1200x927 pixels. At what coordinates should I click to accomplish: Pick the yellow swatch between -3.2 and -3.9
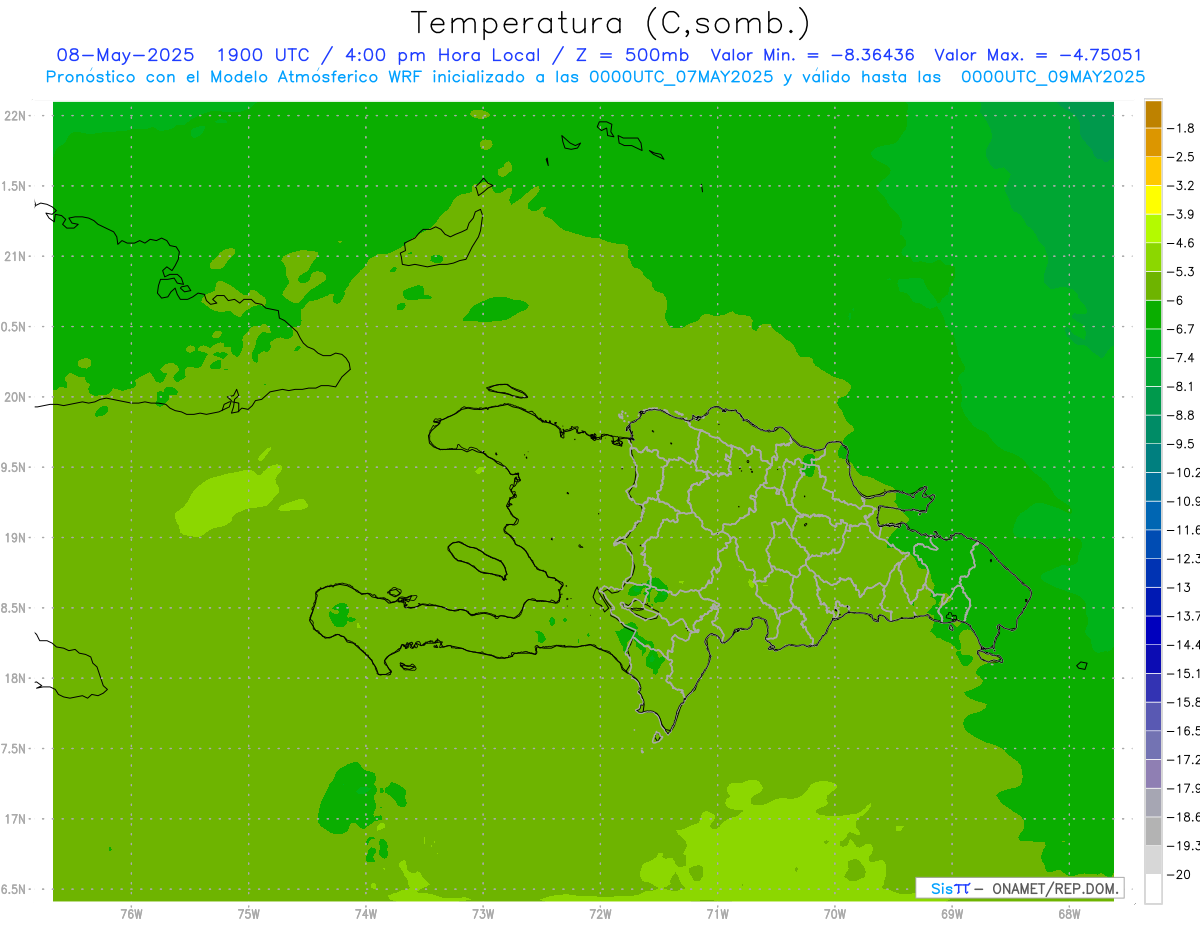[1153, 200]
